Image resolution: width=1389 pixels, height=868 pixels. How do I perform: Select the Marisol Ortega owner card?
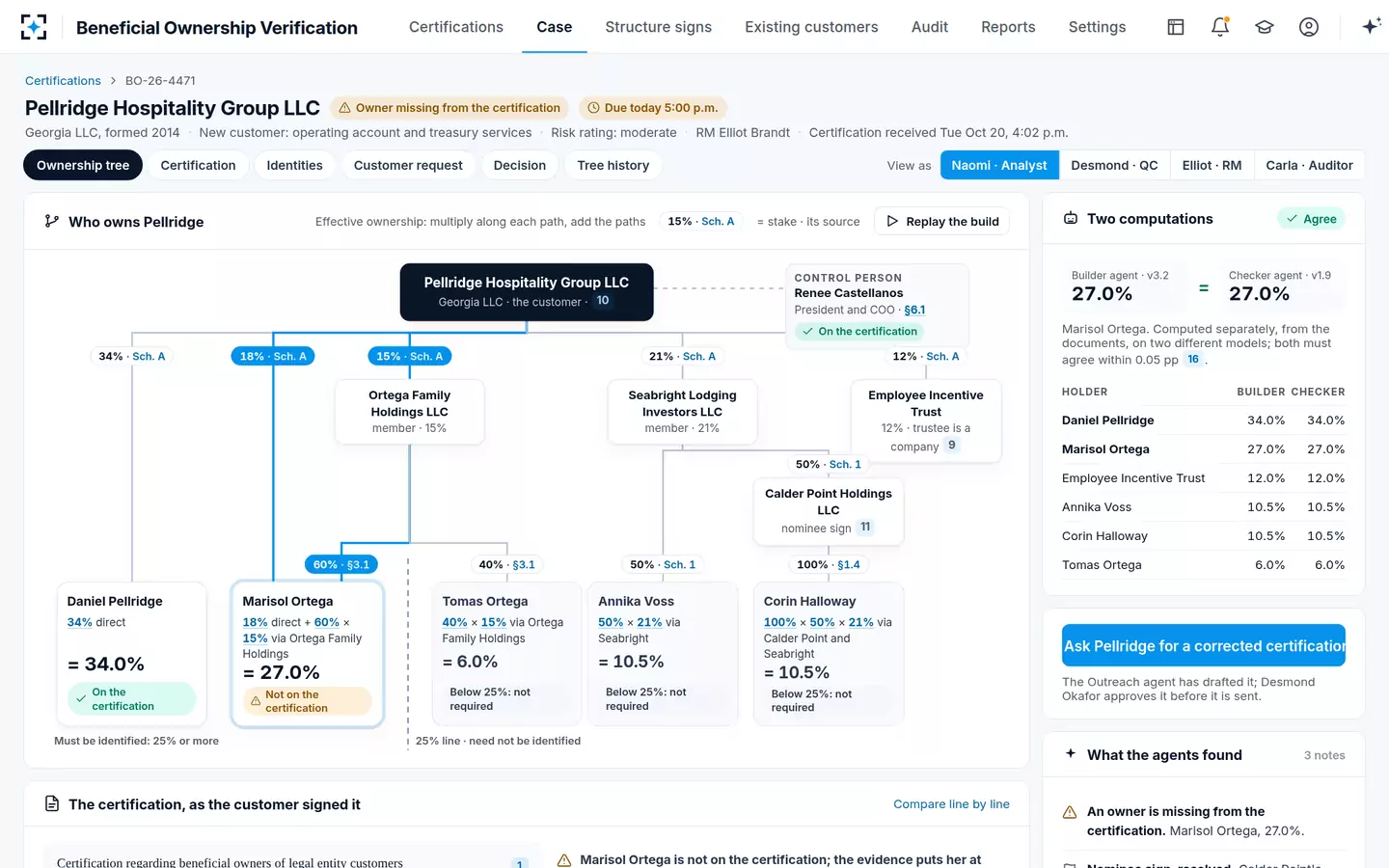(308, 653)
